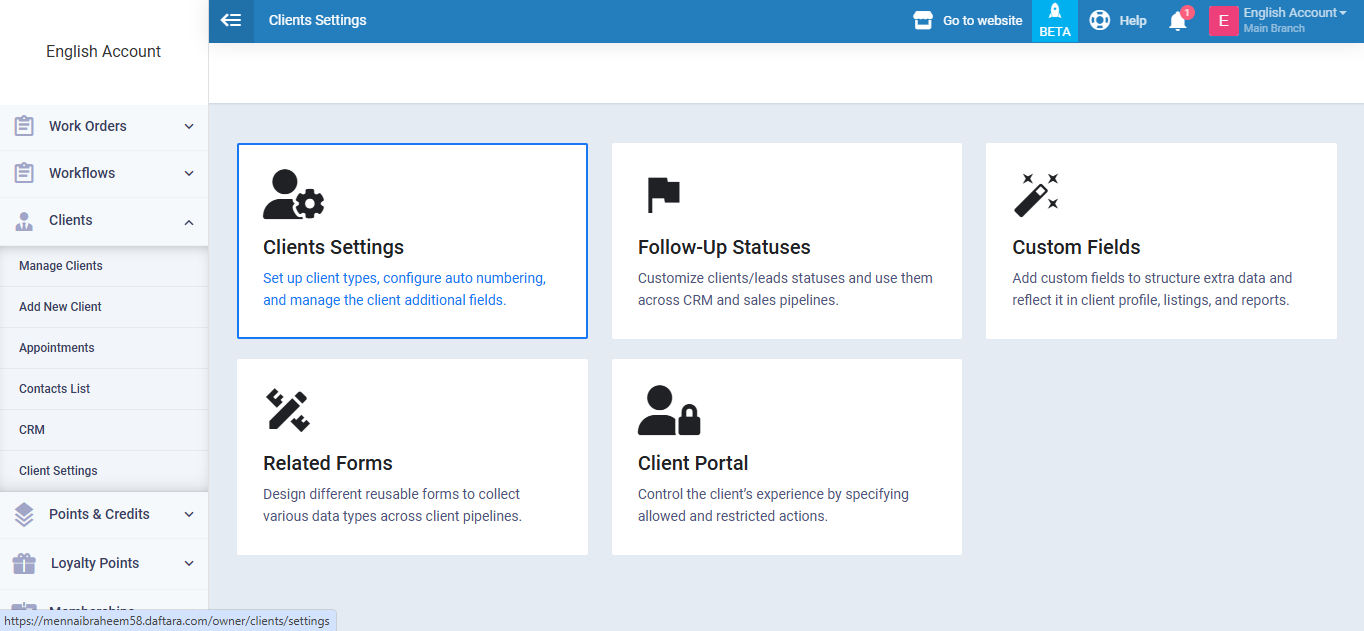The image size is (1364, 631).
Task: Click the Follow-Up Statuses flag icon
Action: [x=662, y=195]
